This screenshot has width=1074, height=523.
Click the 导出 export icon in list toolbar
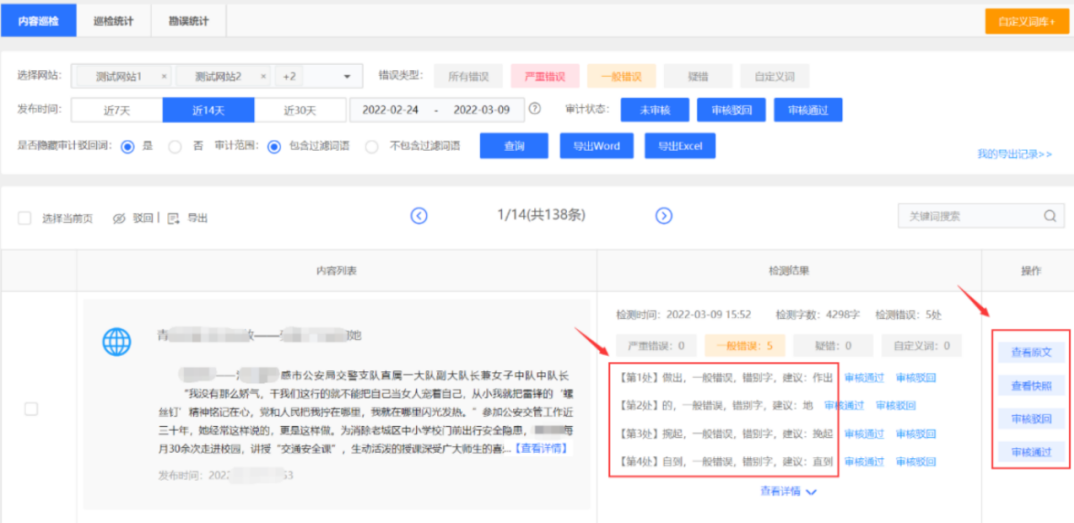[x=173, y=218]
